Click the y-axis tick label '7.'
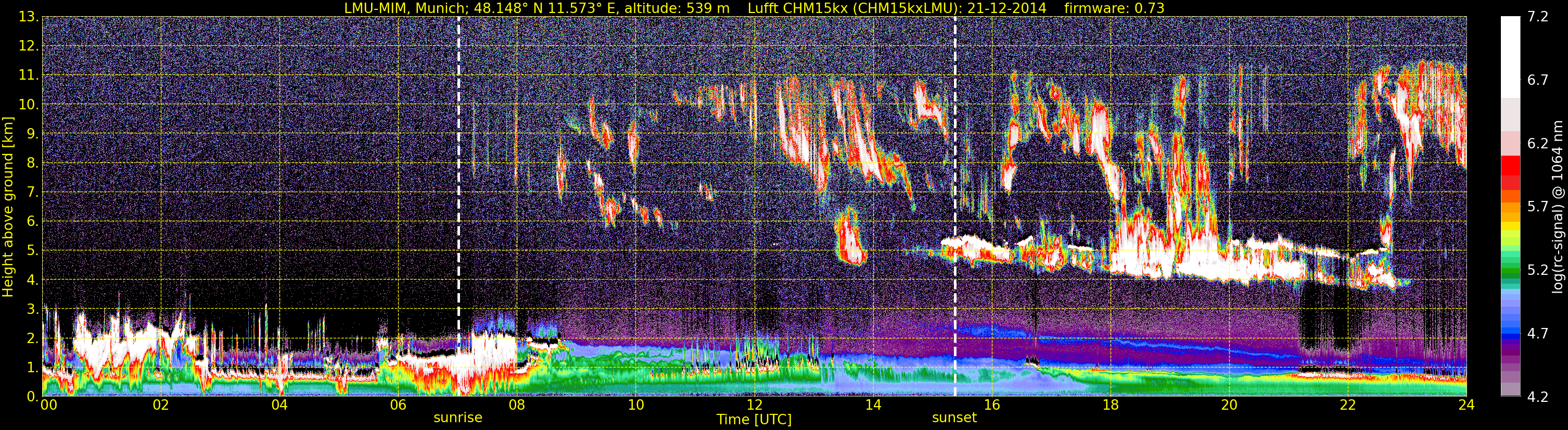1568x430 pixels. point(32,193)
